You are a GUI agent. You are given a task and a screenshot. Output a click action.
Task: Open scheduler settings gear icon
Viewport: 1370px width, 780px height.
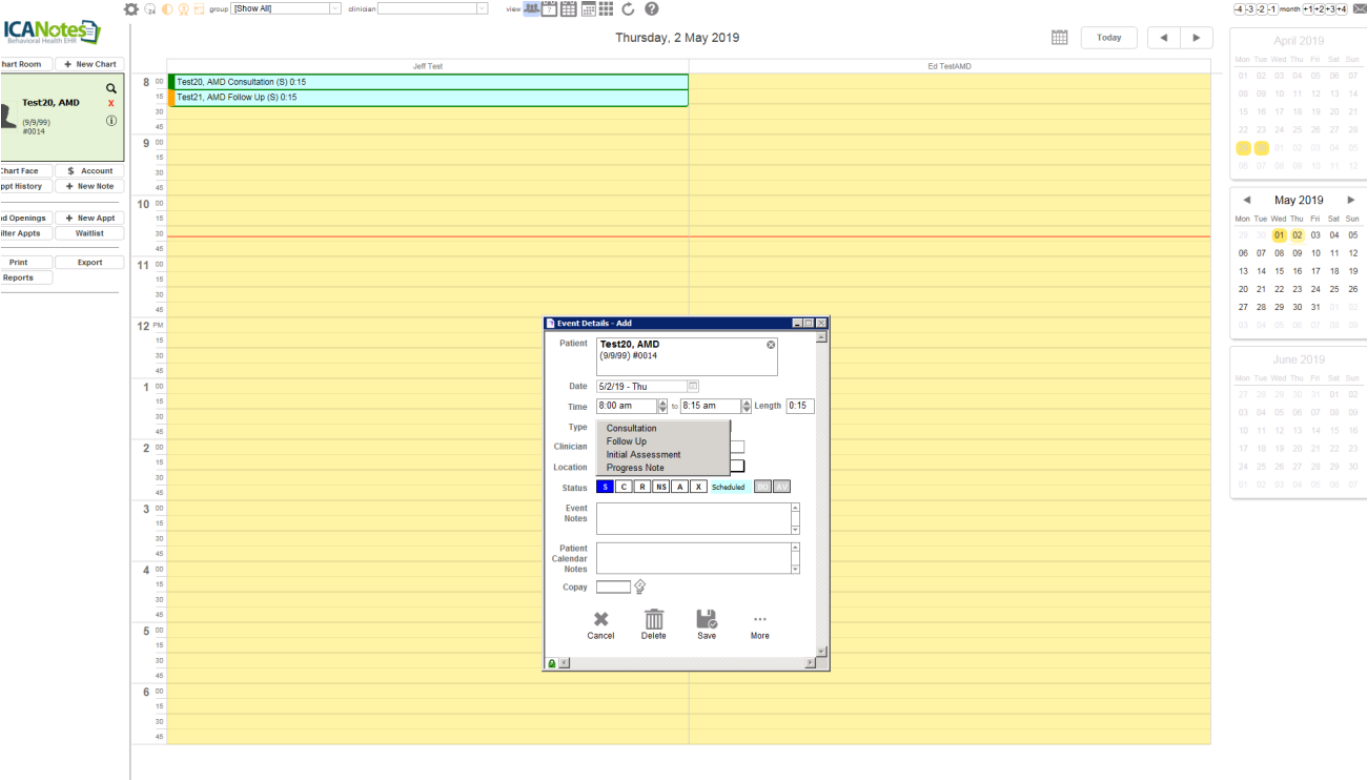click(x=131, y=9)
